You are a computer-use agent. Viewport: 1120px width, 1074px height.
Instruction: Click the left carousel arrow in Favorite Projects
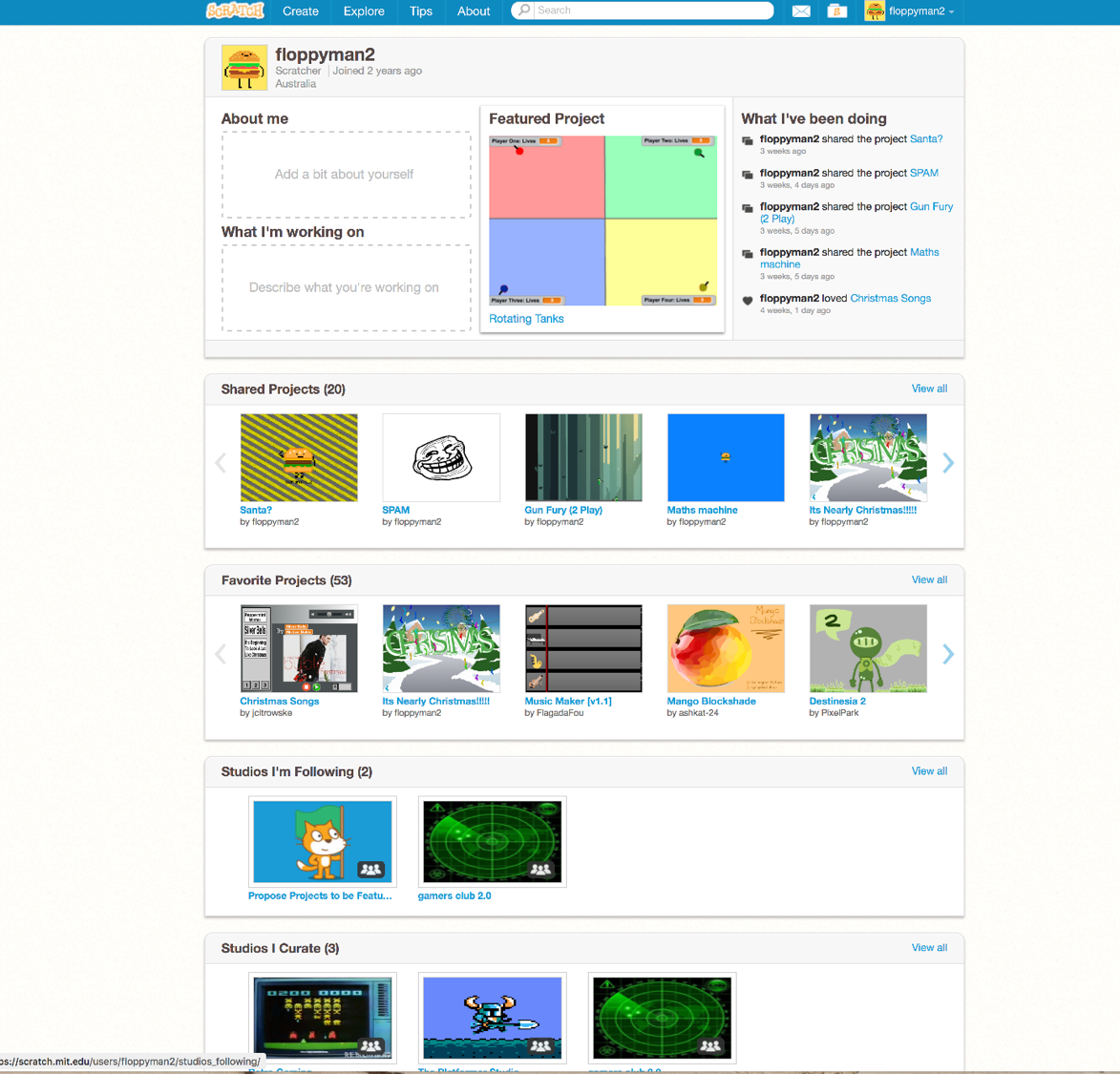220,655
